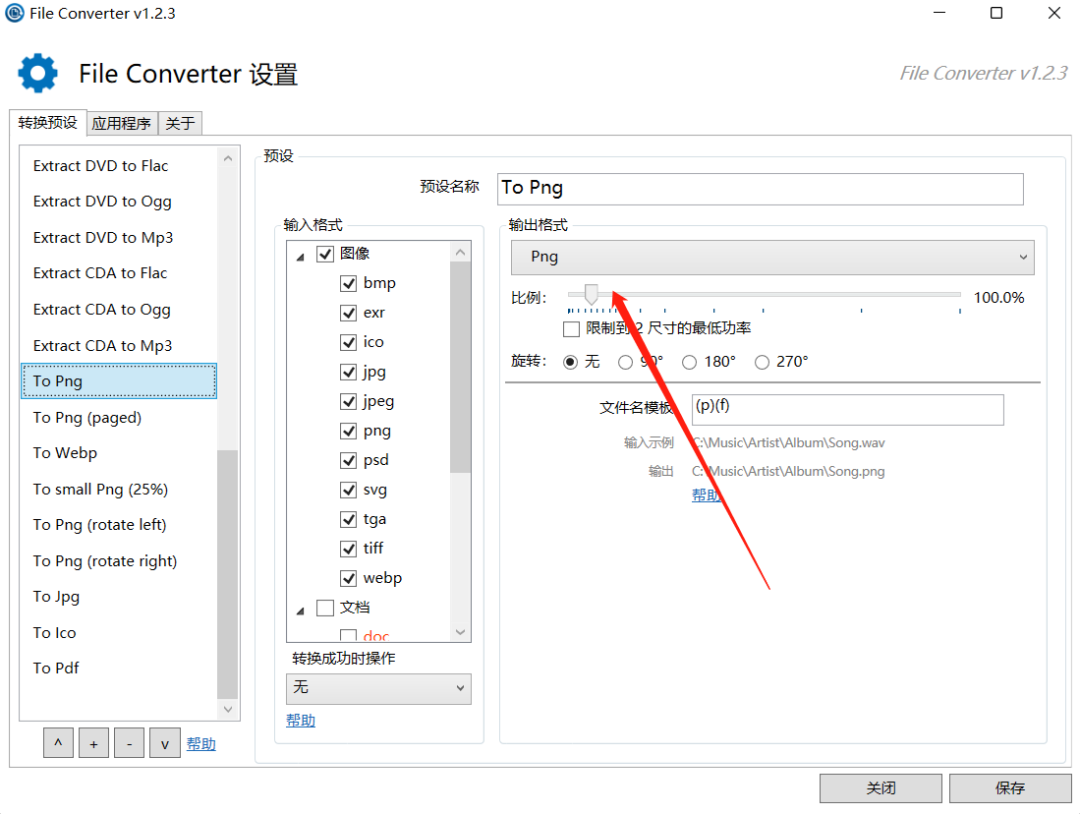Image resolution: width=1080 pixels, height=814 pixels.
Task: Open the conversion success action dropdown
Action: [x=378, y=688]
